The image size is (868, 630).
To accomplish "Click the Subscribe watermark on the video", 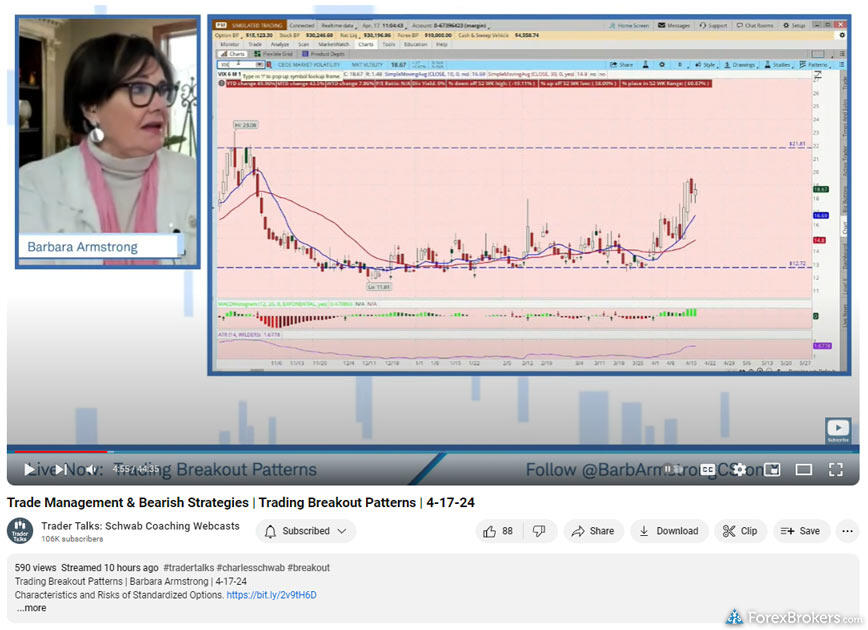I will [838, 430].
